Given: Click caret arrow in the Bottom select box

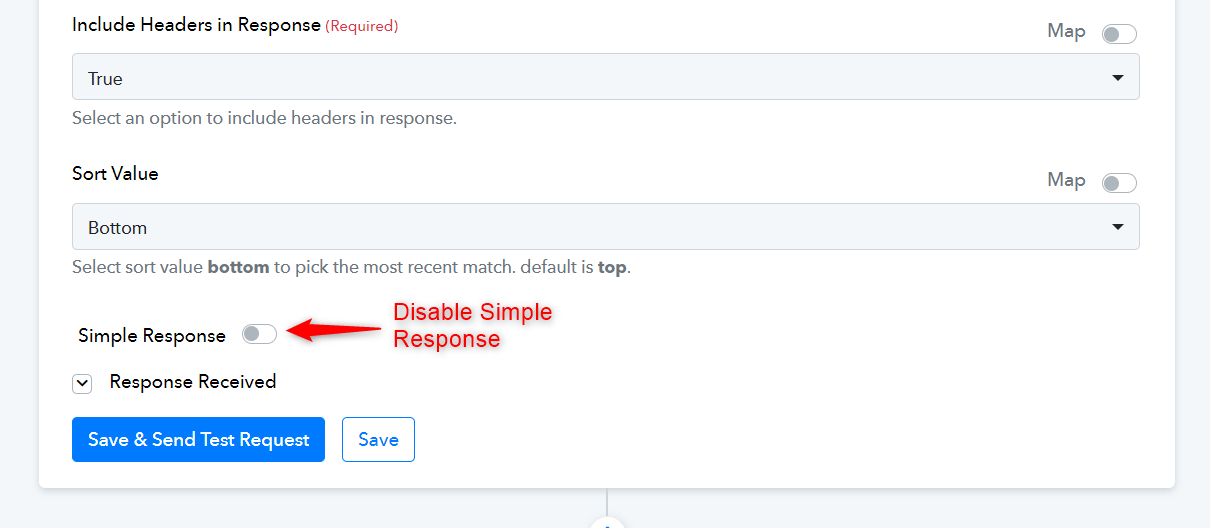Looking at the screenshot, I should click(1118, 227).
